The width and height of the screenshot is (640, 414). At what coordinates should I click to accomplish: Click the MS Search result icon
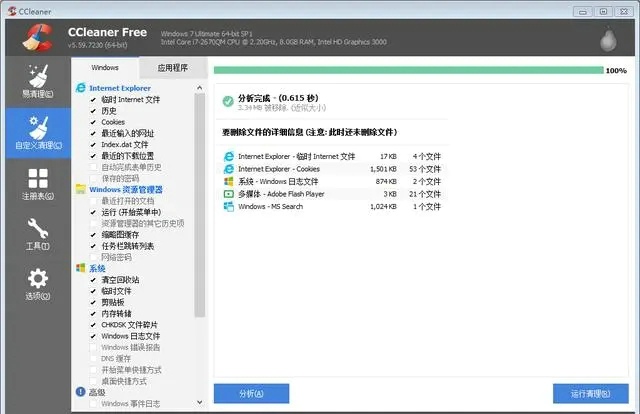pyautogui.click(x=229, y=207)
